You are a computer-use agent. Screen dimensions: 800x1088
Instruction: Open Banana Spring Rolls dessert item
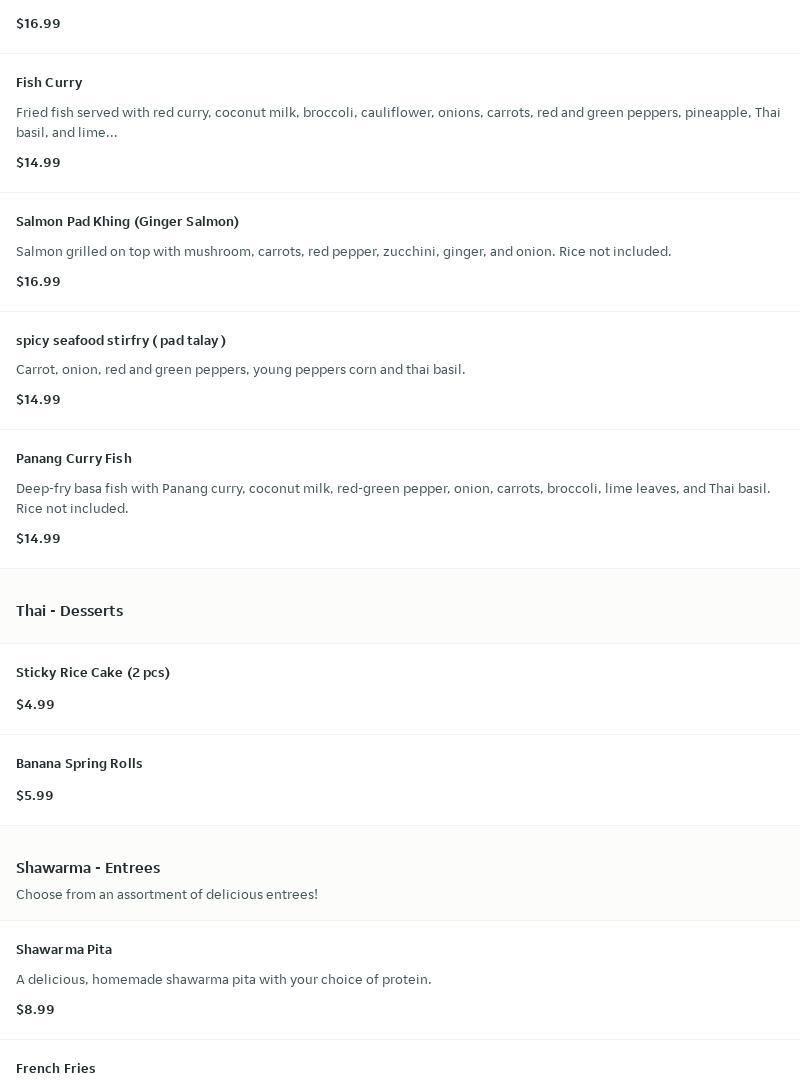[400, 780]
